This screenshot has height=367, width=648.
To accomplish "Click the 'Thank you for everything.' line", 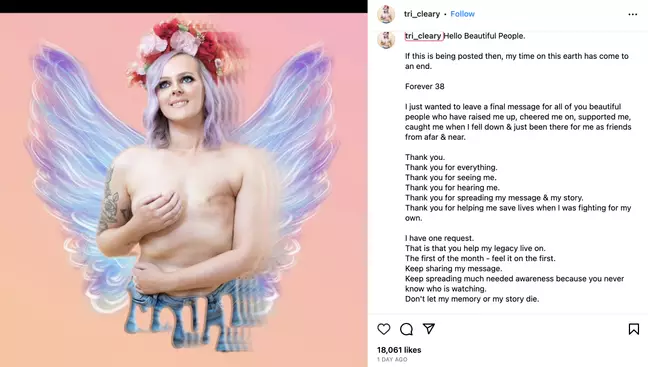I will (451, 167).
